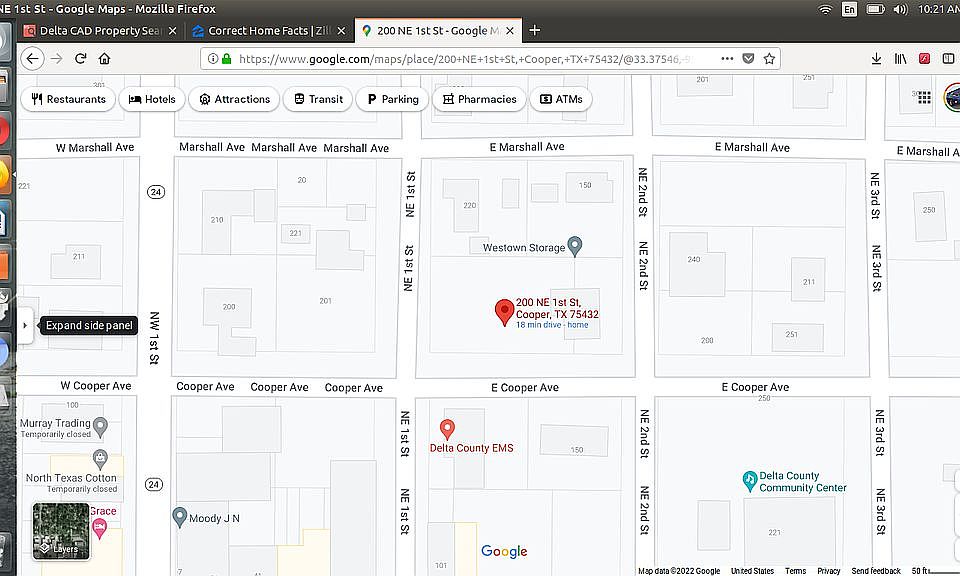Select the Pharmacies category chip
Viewport: 960px width, 576px height.
tap(479, 99)
